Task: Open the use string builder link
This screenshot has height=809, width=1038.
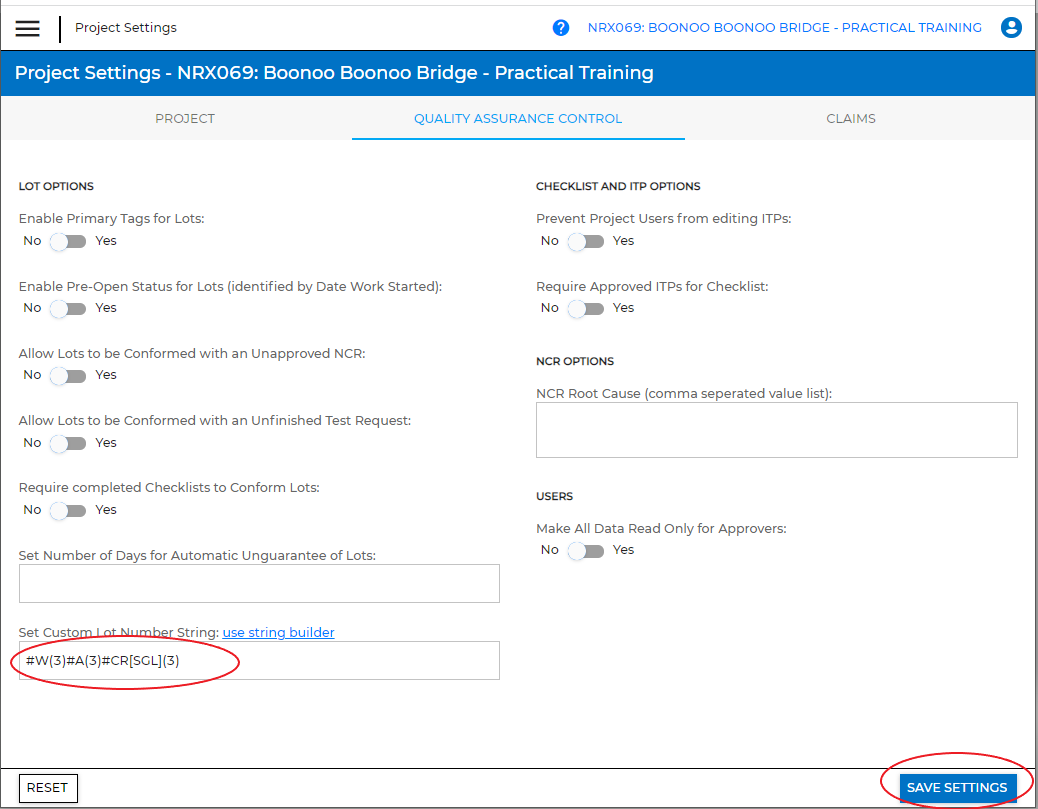Action: [278, 632]
